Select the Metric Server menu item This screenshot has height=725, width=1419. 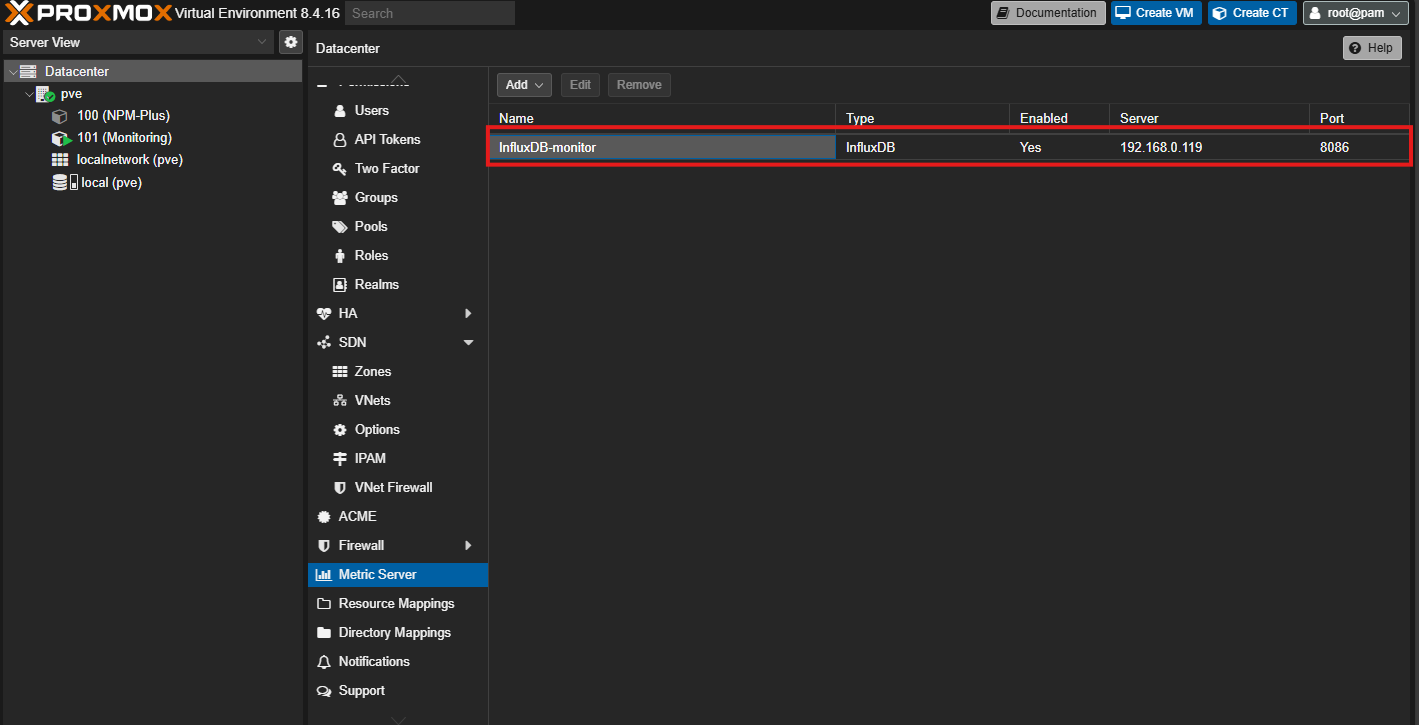[x=398, y=575]
